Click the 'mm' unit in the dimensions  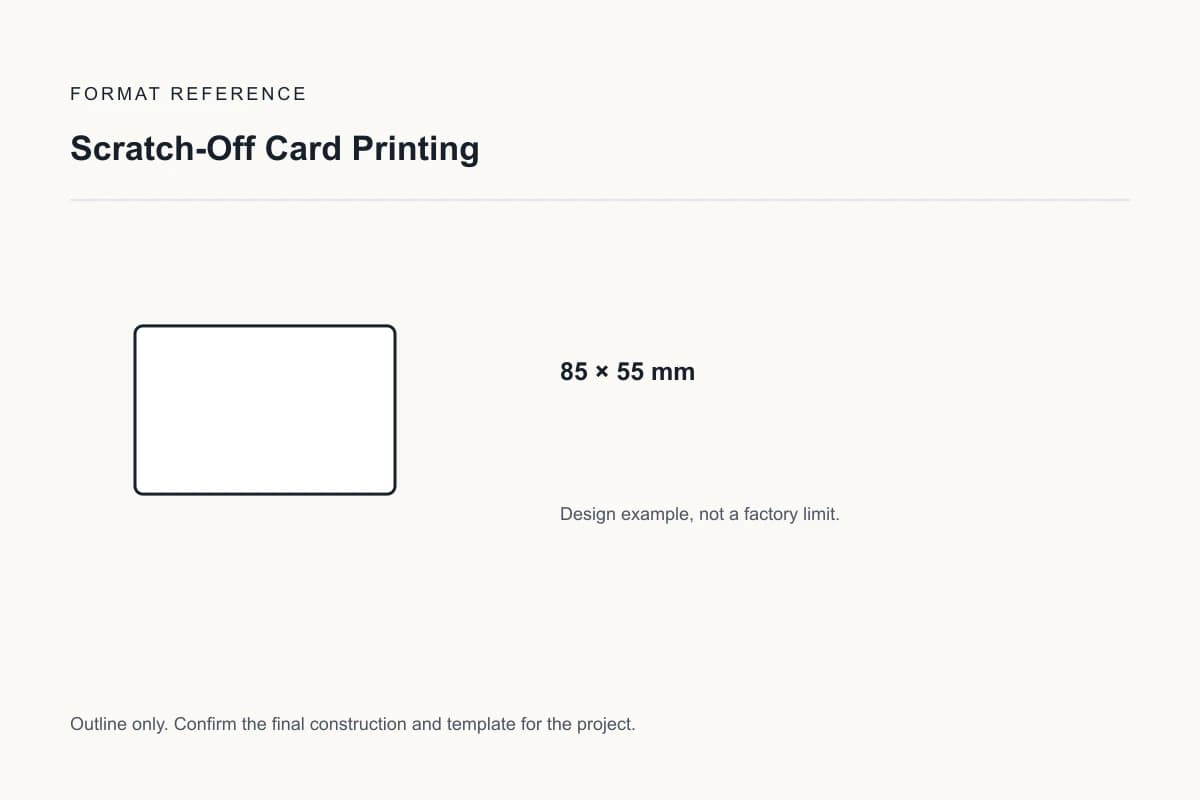point(673,373)
